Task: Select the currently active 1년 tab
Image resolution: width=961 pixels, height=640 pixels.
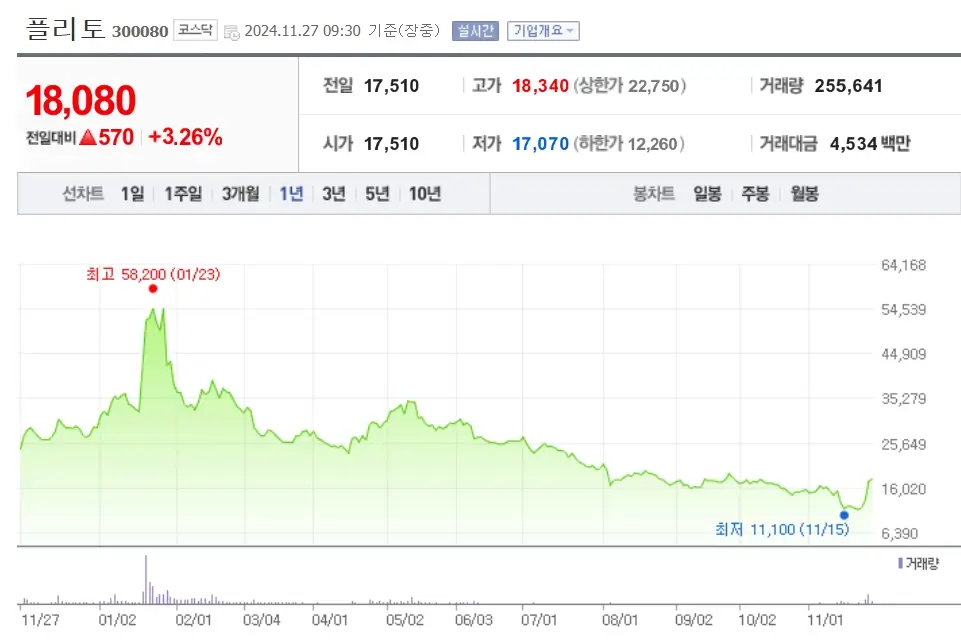Action: tap(290, 193)
